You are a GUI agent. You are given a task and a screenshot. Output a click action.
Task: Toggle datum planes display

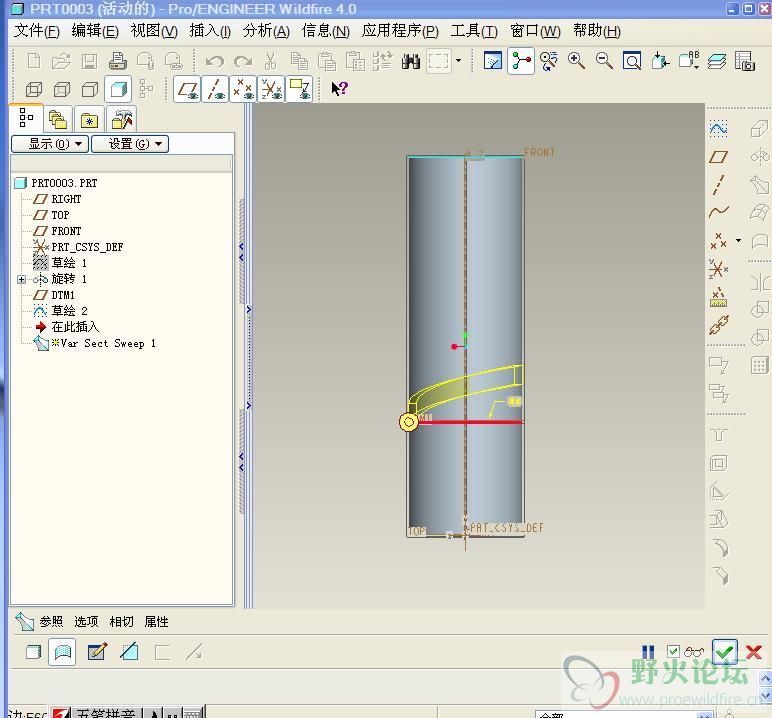[x=187, y=89]
